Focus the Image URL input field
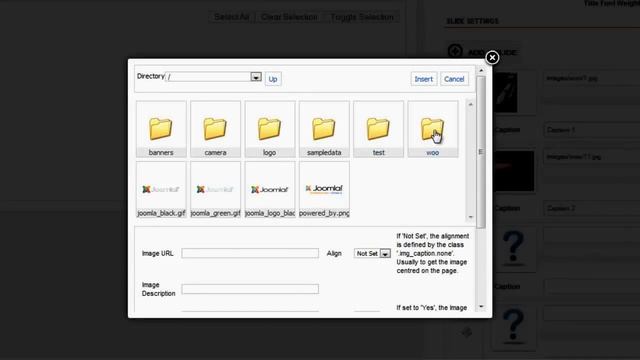Image resolution: width=640 pixels, height=360 pixels. point(250,253)
